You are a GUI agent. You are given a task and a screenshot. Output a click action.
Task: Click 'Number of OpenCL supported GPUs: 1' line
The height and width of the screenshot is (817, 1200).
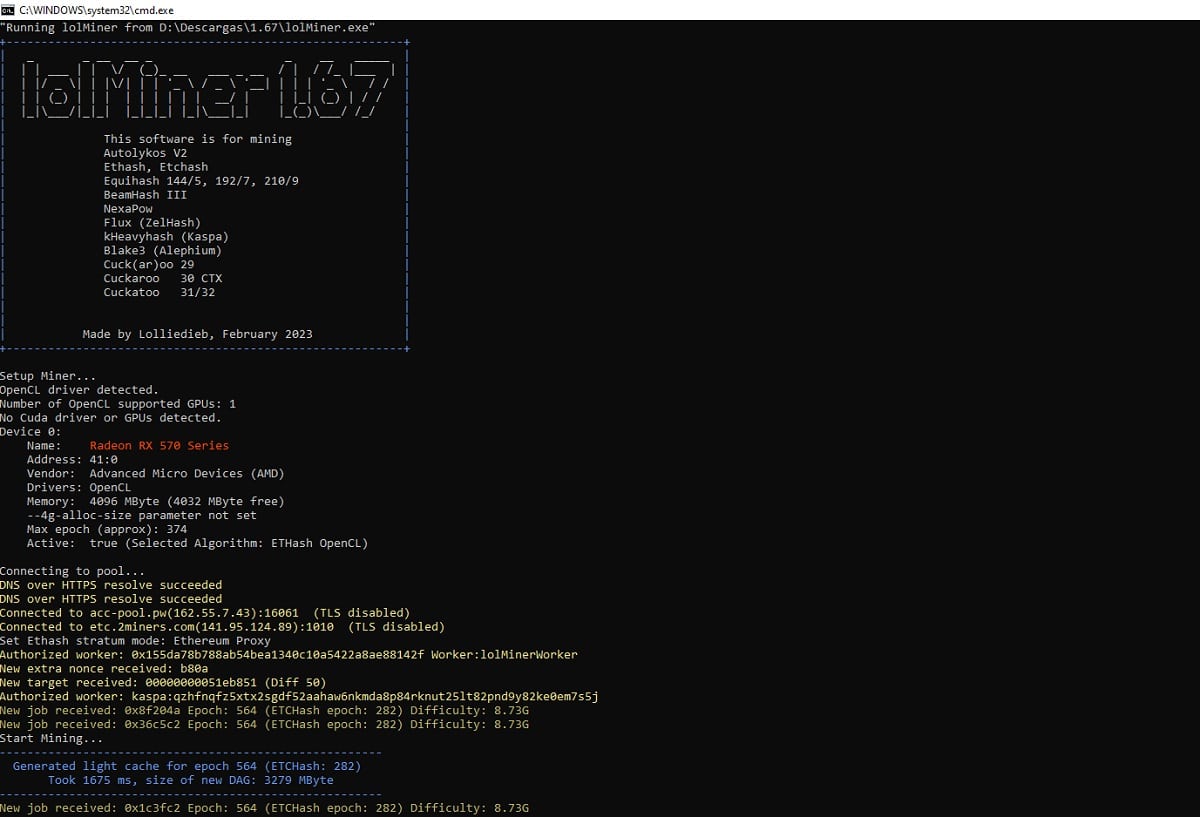tap(118, 404)
